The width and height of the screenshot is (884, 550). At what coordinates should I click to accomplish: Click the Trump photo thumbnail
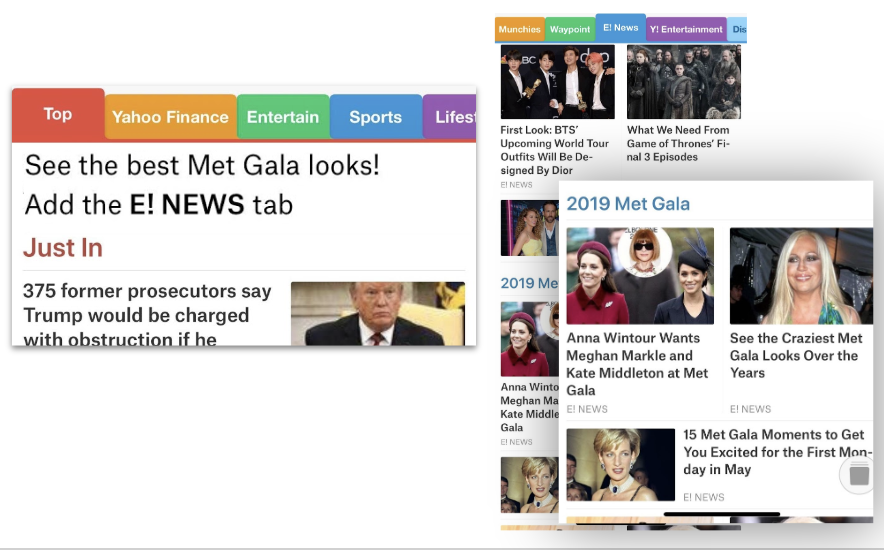(x=377, y=314)
